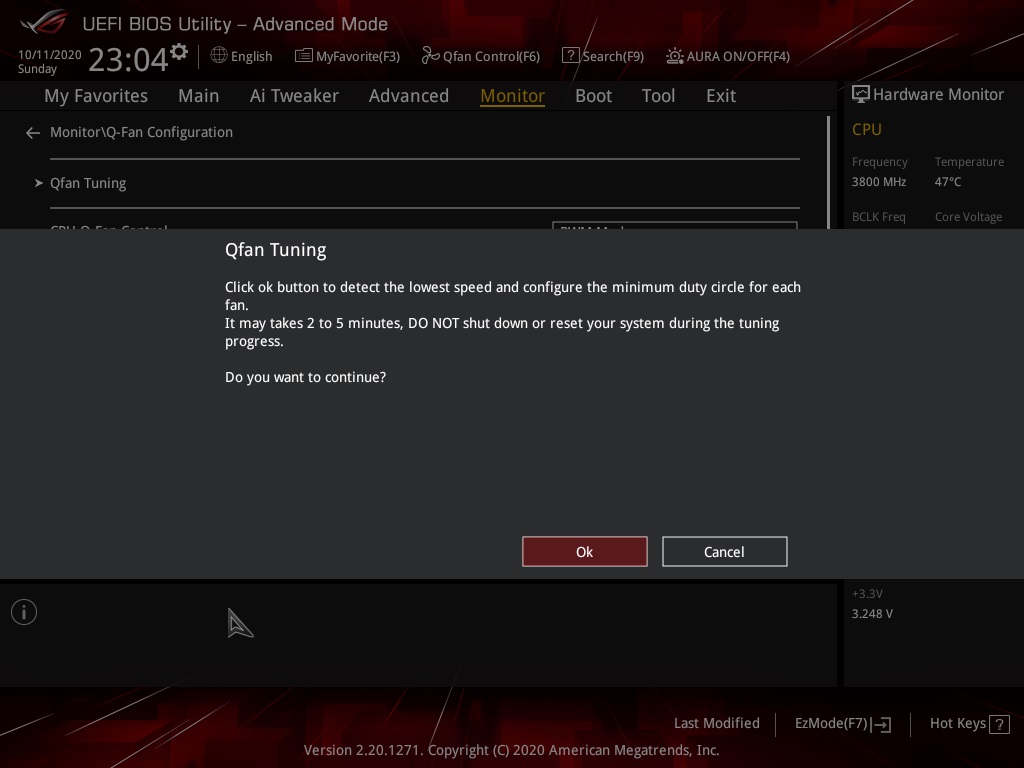1024x768 pixels.
Task: Click the Core Voltage label
Action: click(x=968, y=217)
